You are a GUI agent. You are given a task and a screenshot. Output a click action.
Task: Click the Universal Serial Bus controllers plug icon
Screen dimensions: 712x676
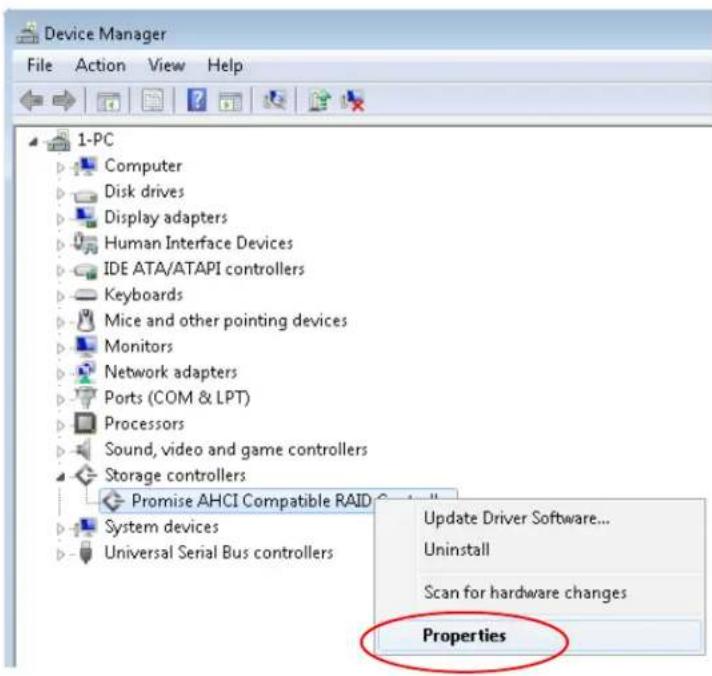[85, 553]
